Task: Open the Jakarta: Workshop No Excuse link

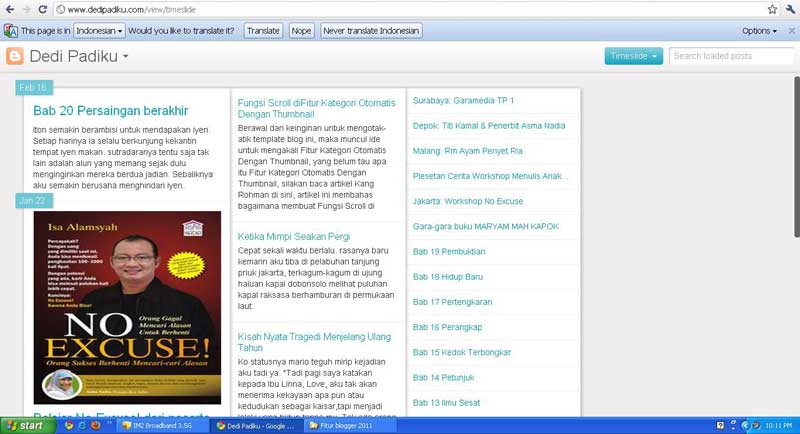Action: (468, 201)
